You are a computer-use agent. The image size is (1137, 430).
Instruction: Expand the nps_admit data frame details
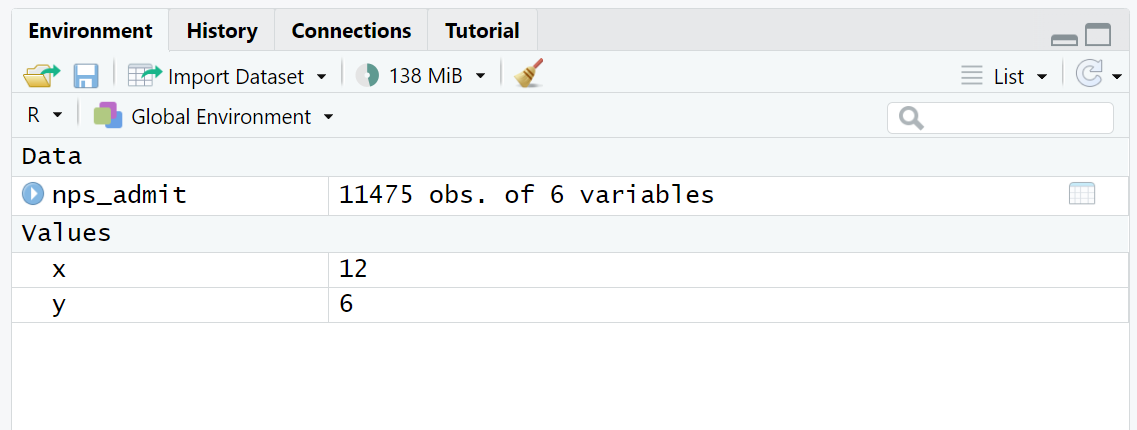[x=33, y=194]
